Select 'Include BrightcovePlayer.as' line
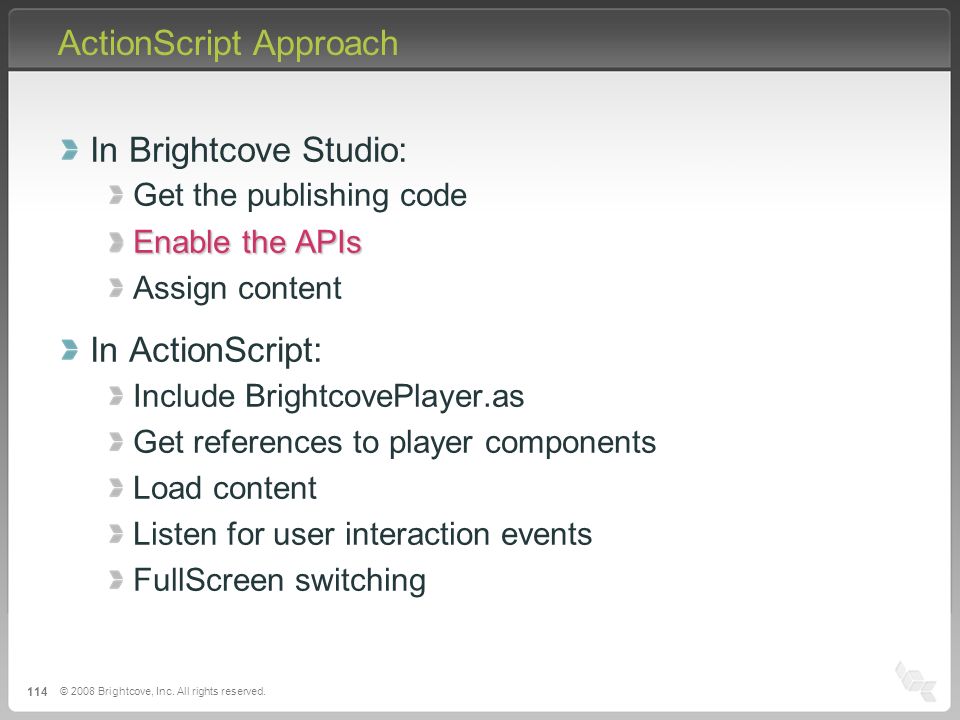The width and height of the screenshot is (960, 720). (x=329, y=396)
